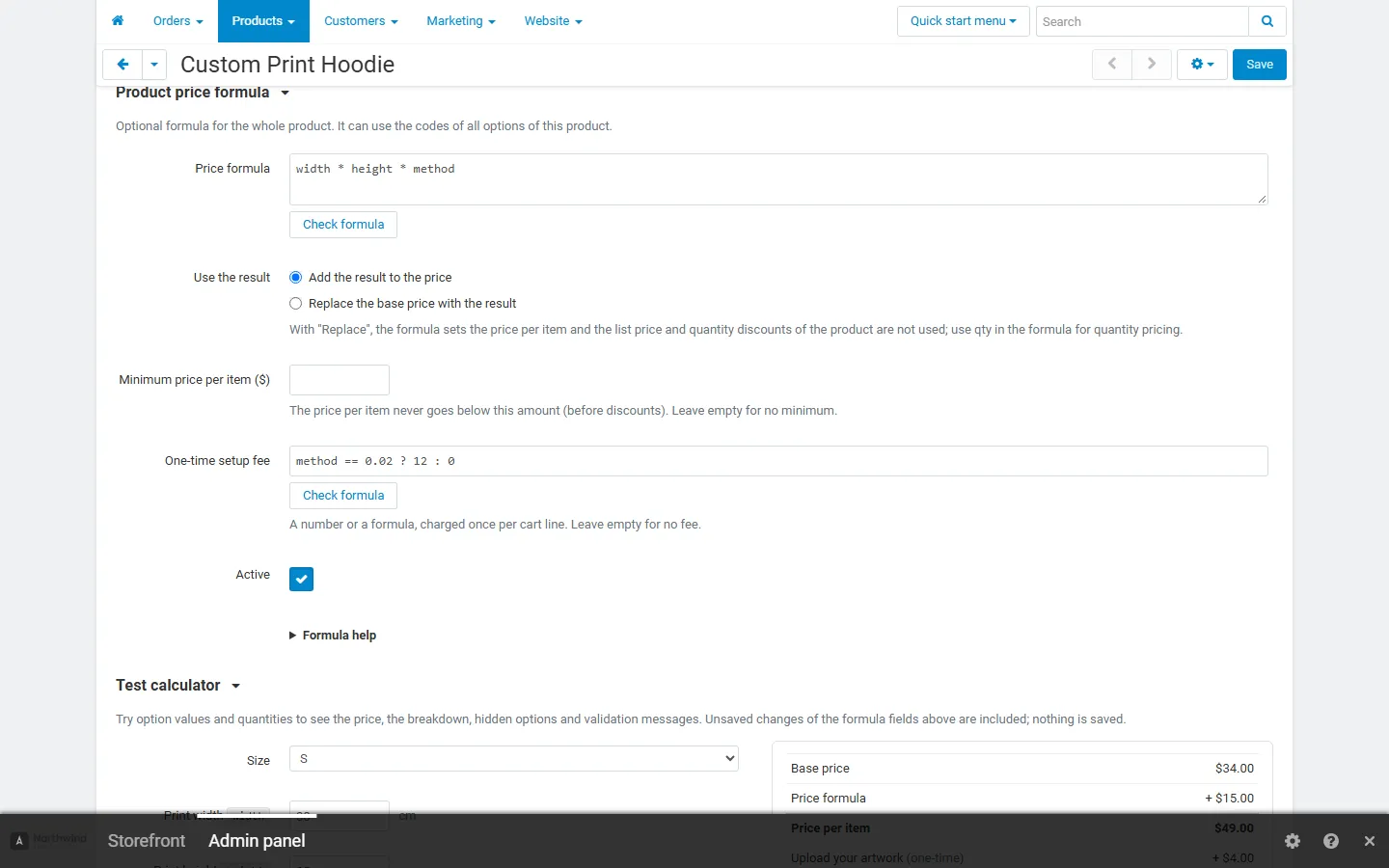Click Check formula under Price formula
1389x868 pixels.
coord(343,225)
